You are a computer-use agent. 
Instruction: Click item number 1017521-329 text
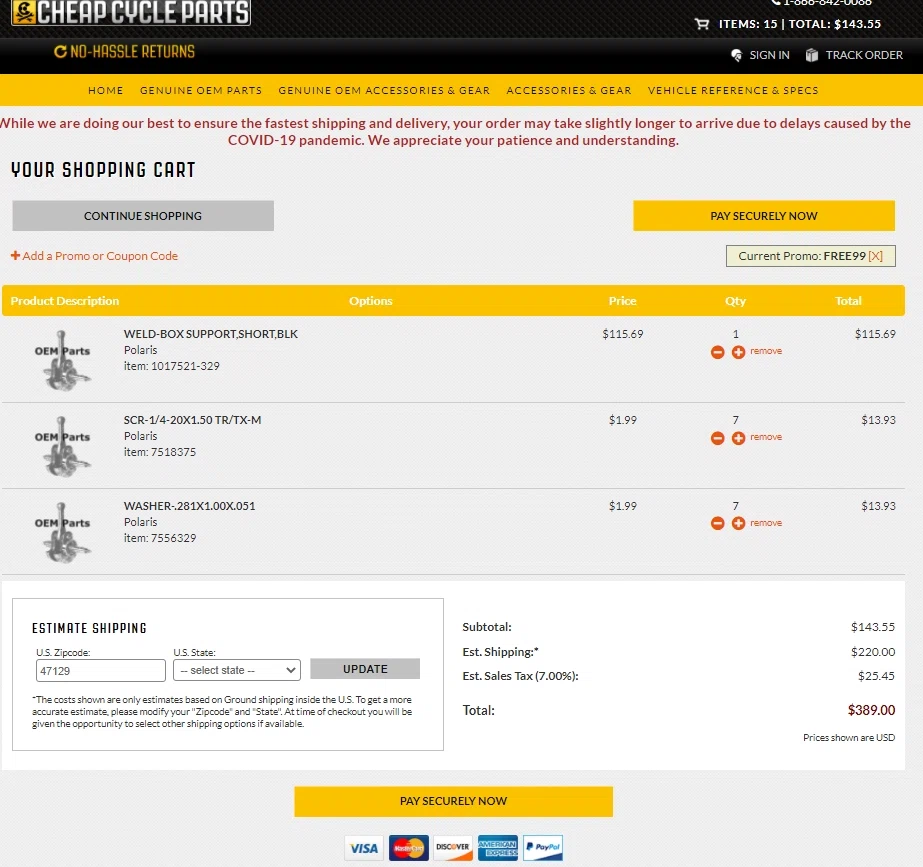coord(185,366)
